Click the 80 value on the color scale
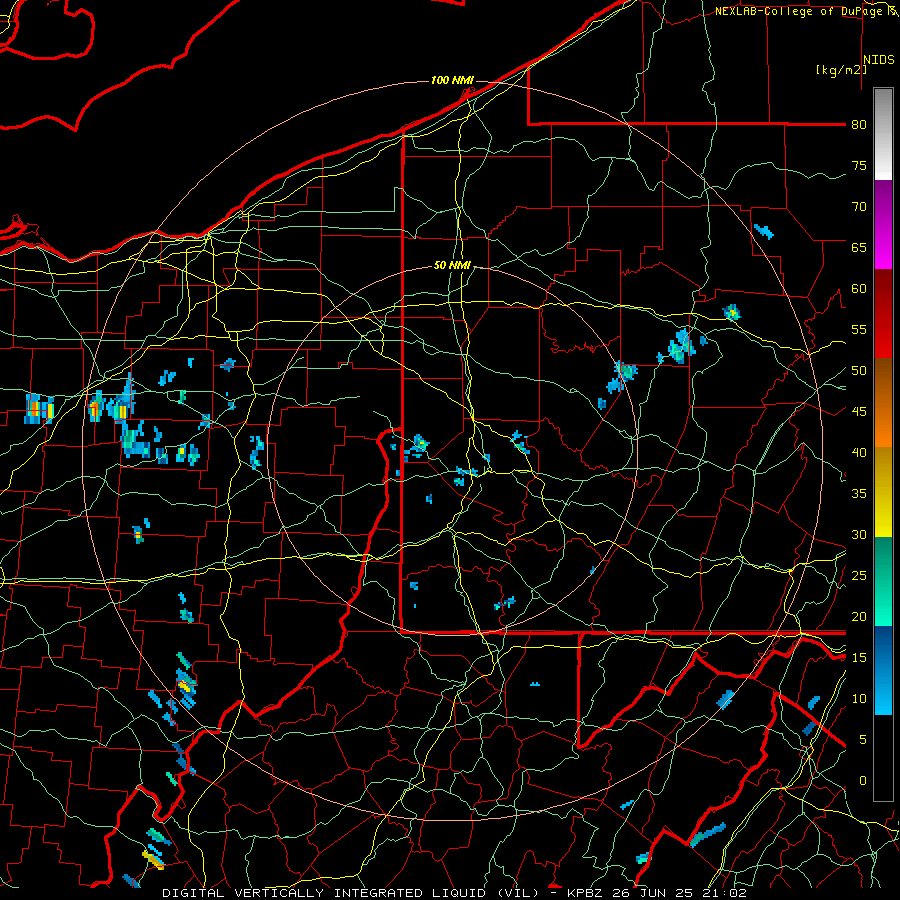The width and height of the screenshot is (900, 900). pyautogui.click(x=859, y=125)
